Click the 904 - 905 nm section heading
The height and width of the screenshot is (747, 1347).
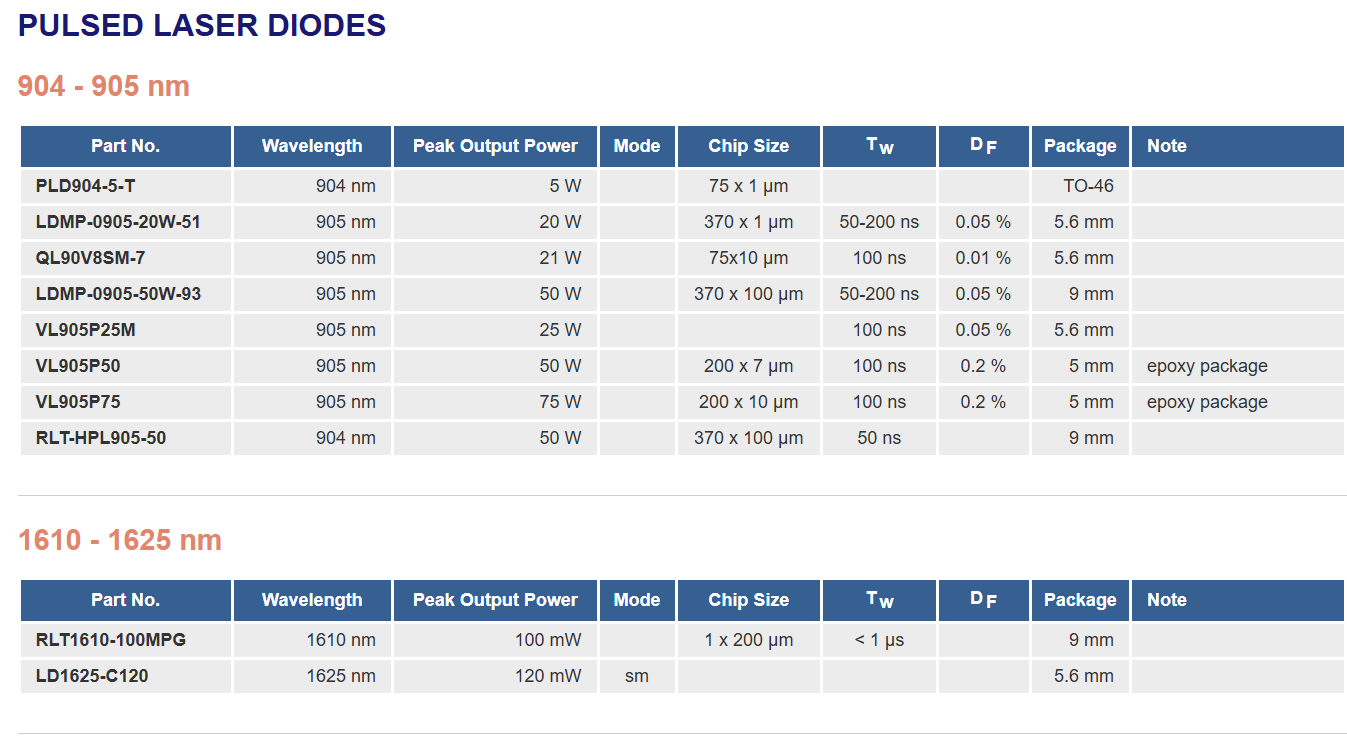[x=104, y=86]
